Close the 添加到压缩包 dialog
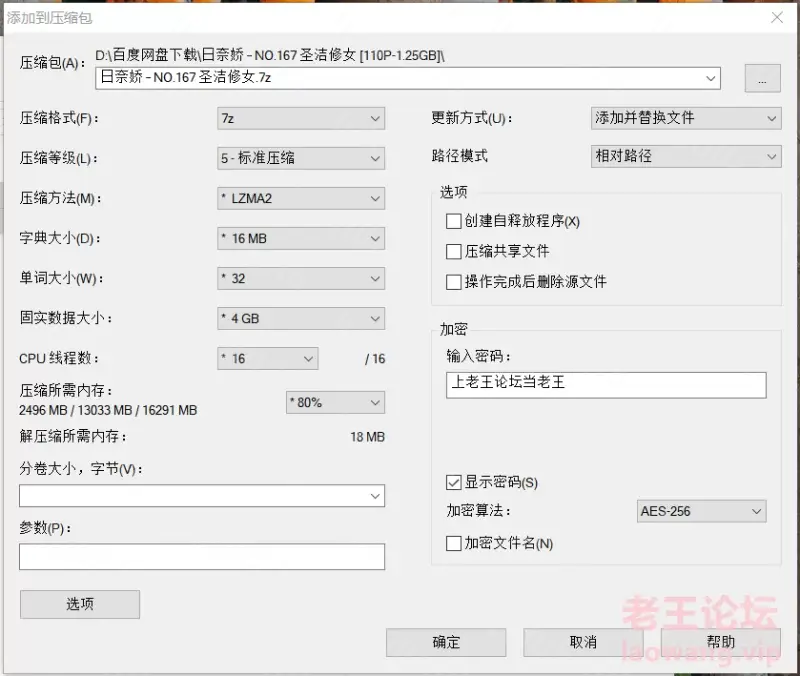This screenshot has height=676, width=800. pyautogui.click(x=777, y=18)
